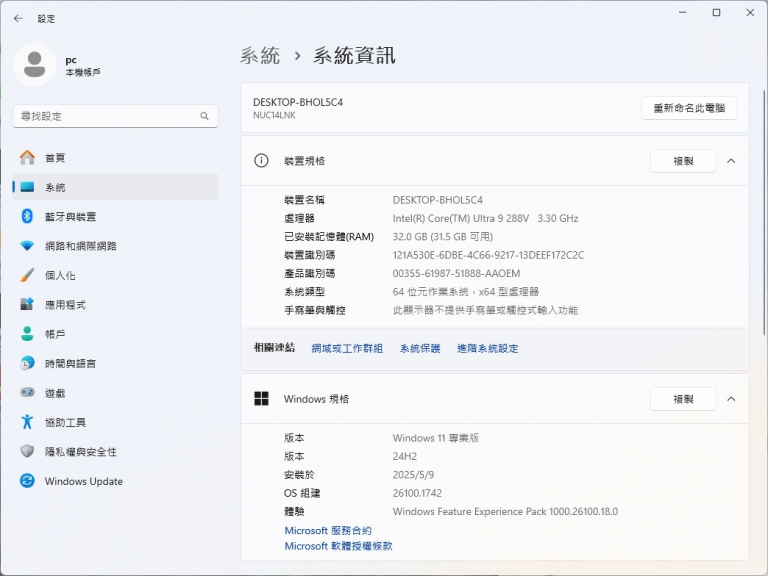Maximize the Settings window
Screen dimensions: 768x576
716,13
